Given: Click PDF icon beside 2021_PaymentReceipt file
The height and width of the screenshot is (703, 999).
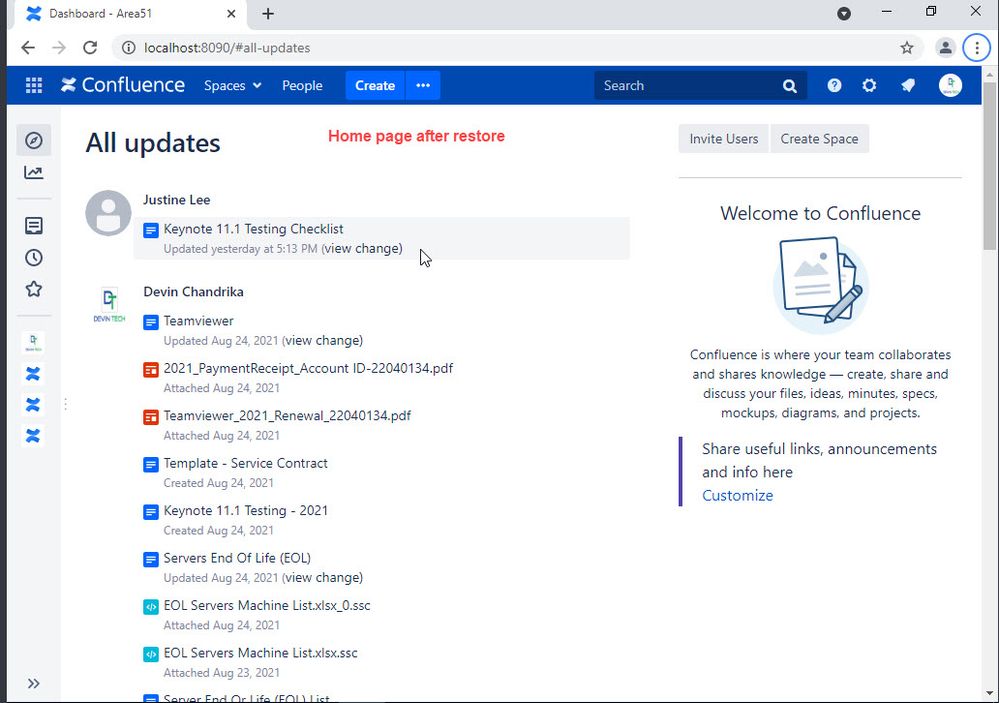Looking at the screenshot, I should (150, 369).
